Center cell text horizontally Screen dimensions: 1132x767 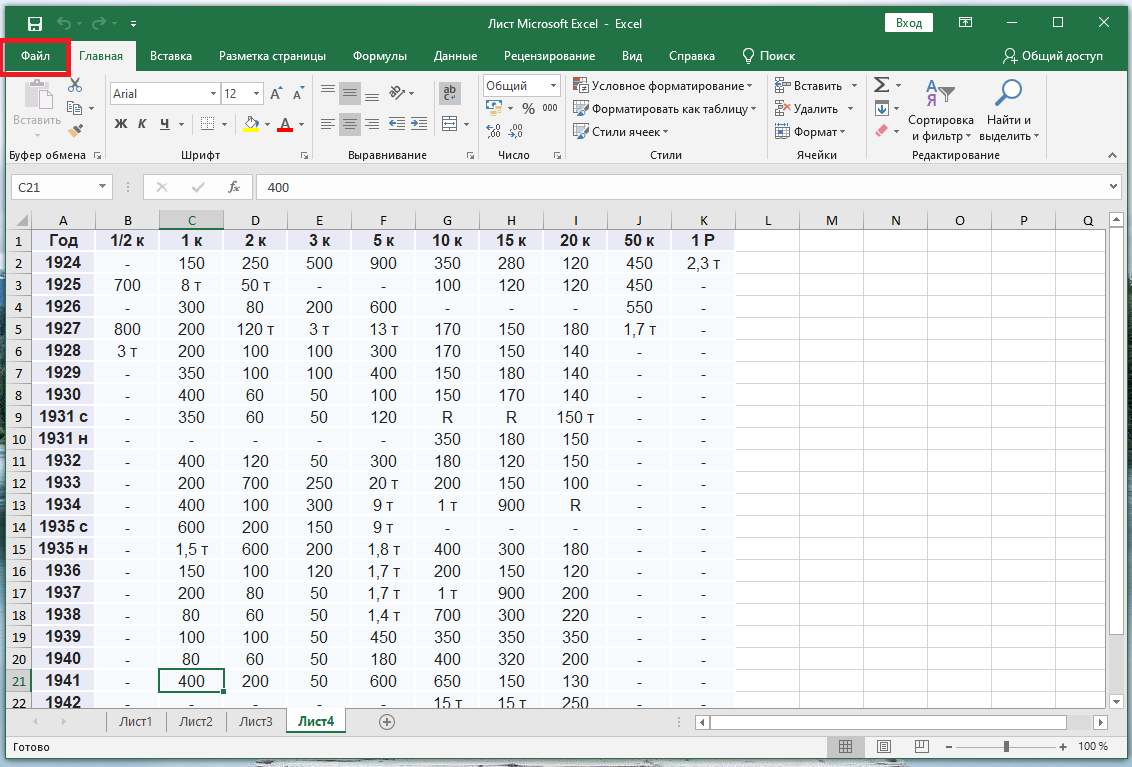349,124
